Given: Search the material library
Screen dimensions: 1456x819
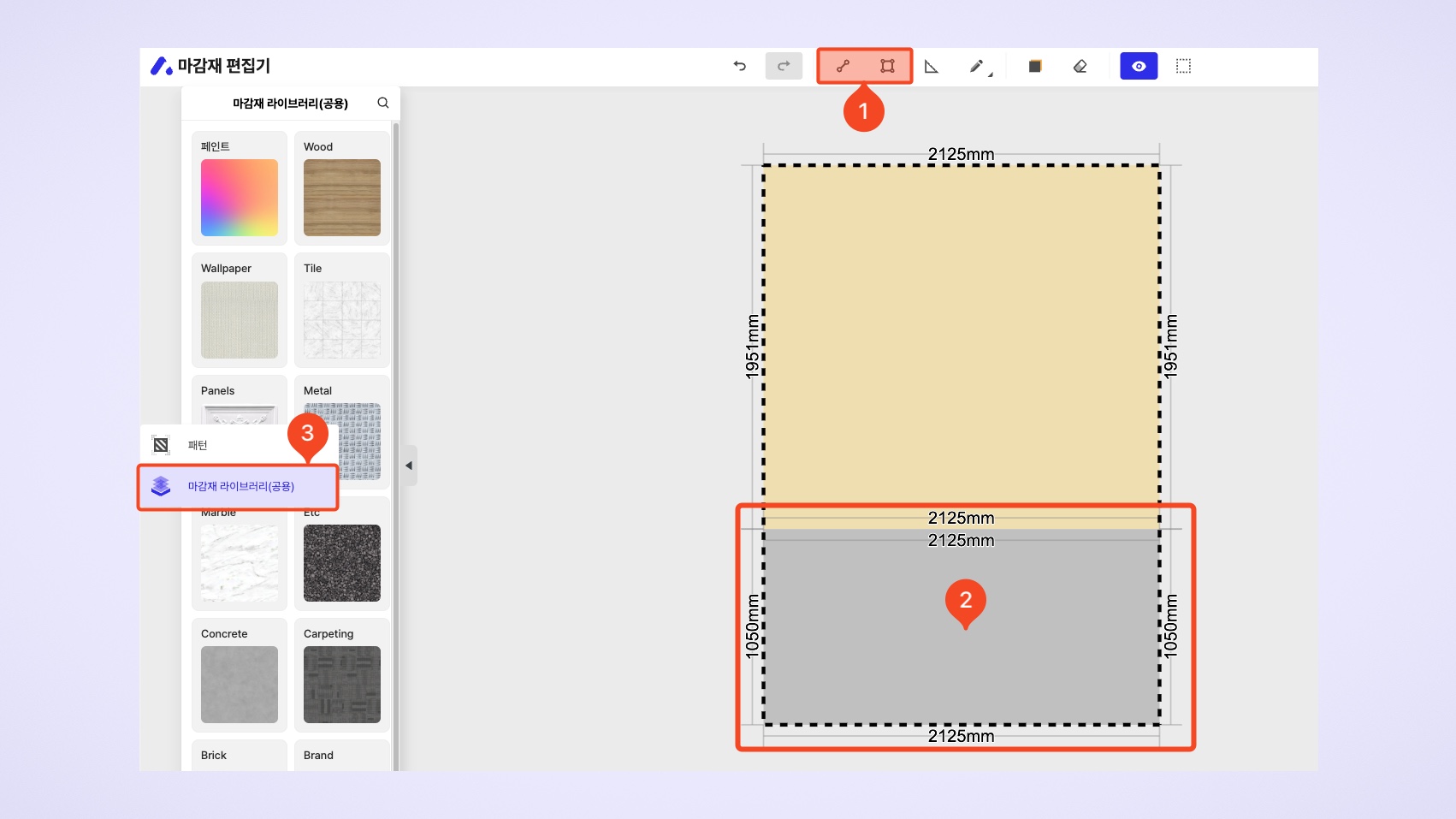Looking at the screenshot, I should click(383, 103).
